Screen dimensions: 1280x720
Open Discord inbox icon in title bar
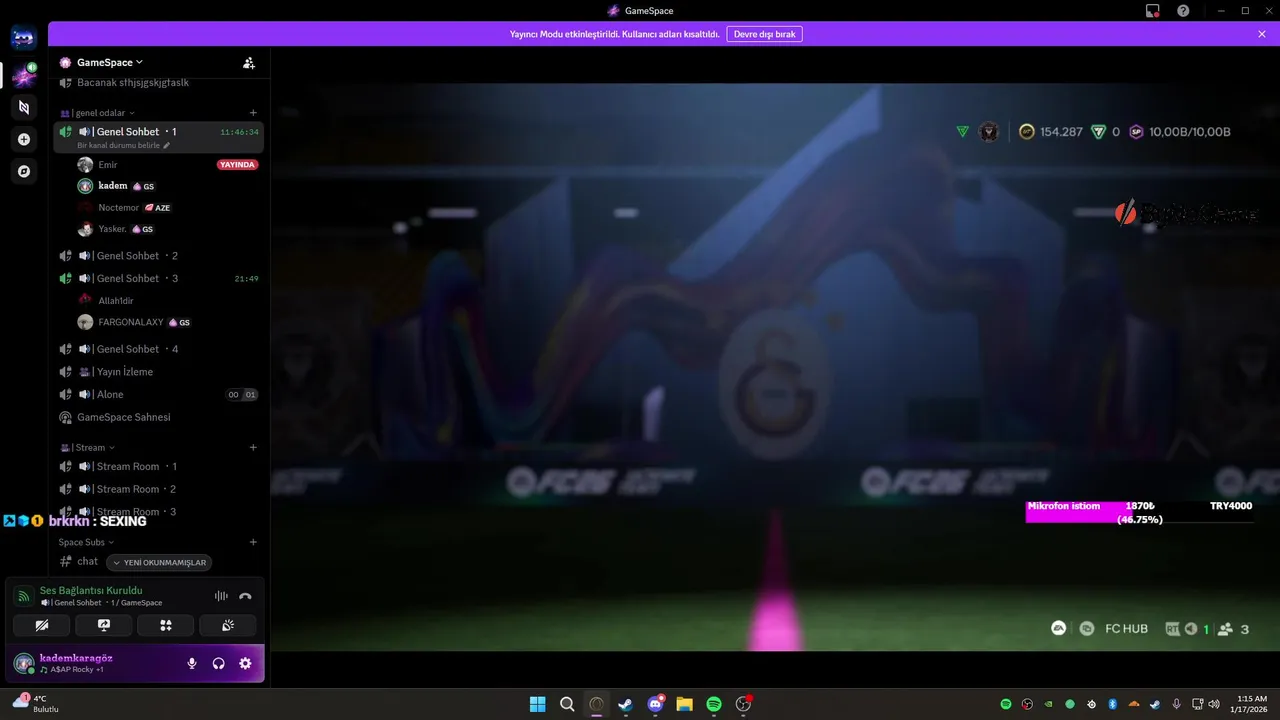pos(1153,10)
